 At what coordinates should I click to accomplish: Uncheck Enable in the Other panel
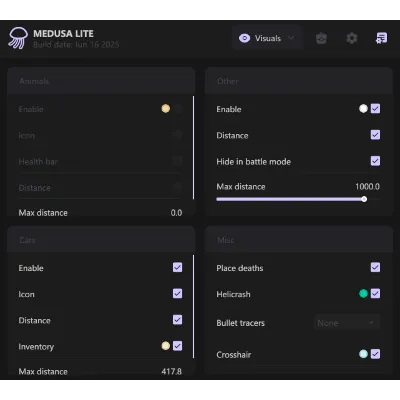[x=375, y=109]
